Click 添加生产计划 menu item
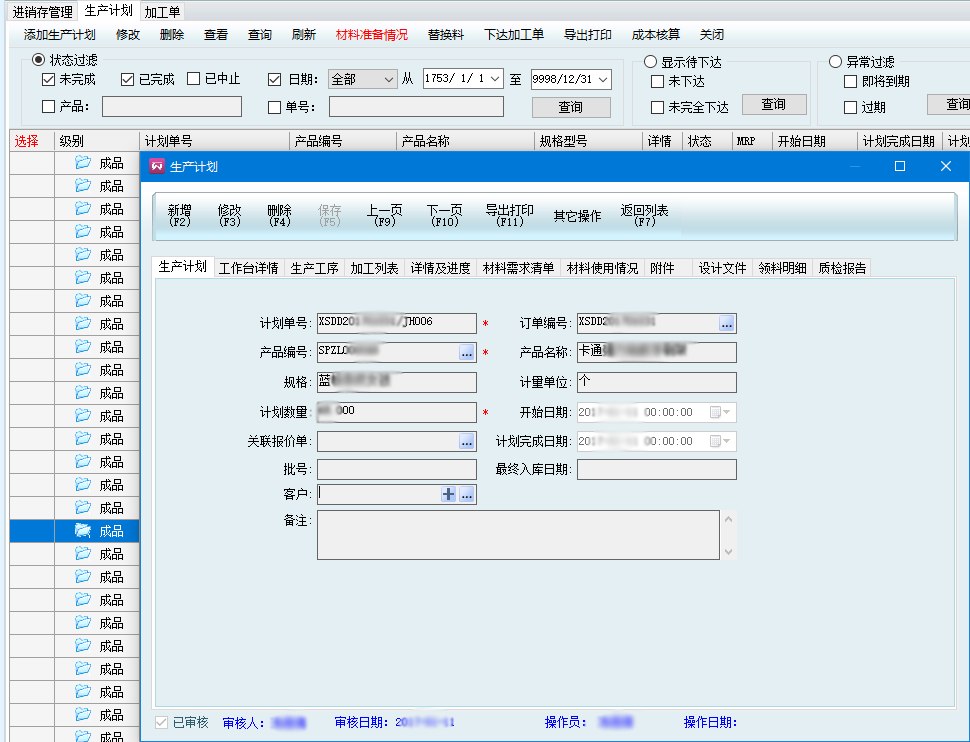 tap(59, 35)
